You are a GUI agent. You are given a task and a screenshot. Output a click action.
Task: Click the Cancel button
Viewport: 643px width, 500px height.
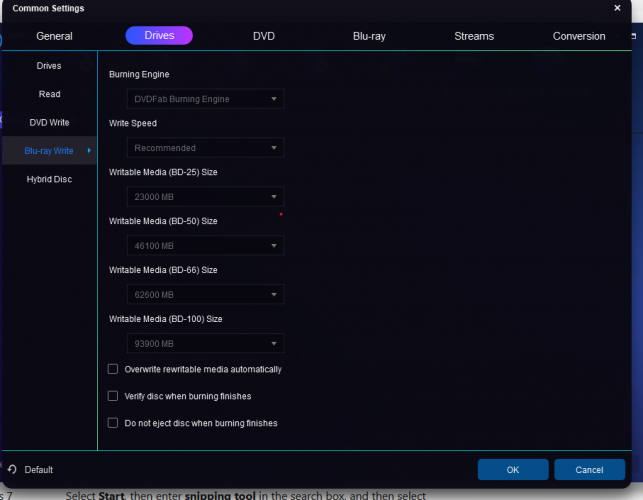point(589,470)
